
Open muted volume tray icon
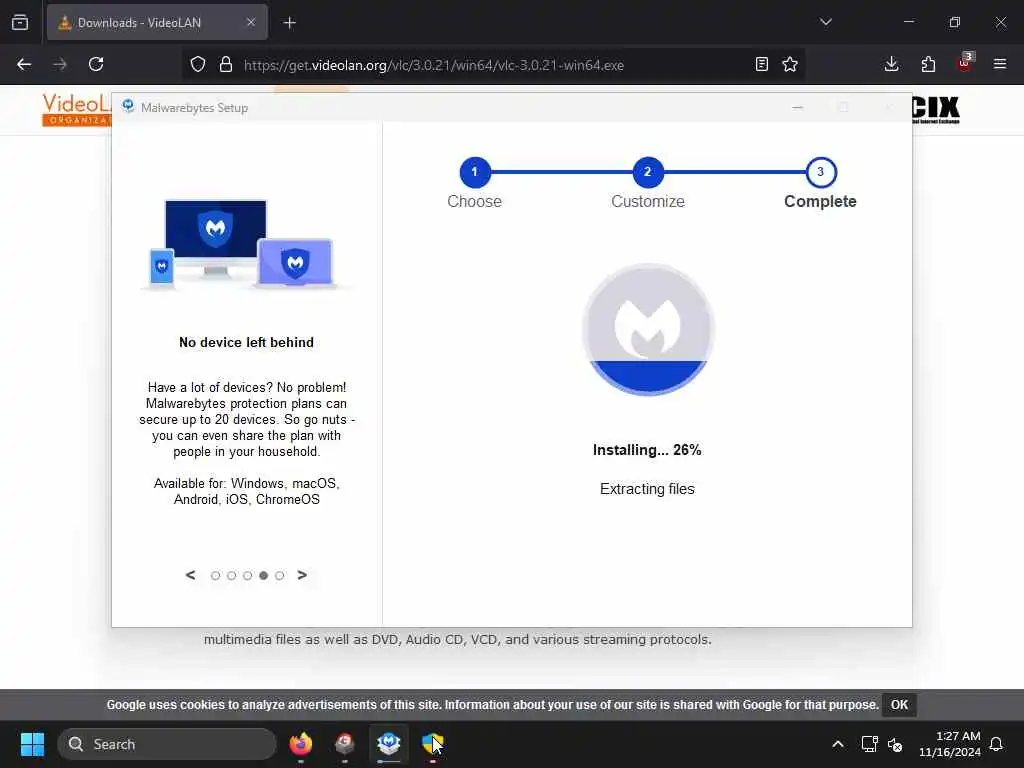[895, 744]
